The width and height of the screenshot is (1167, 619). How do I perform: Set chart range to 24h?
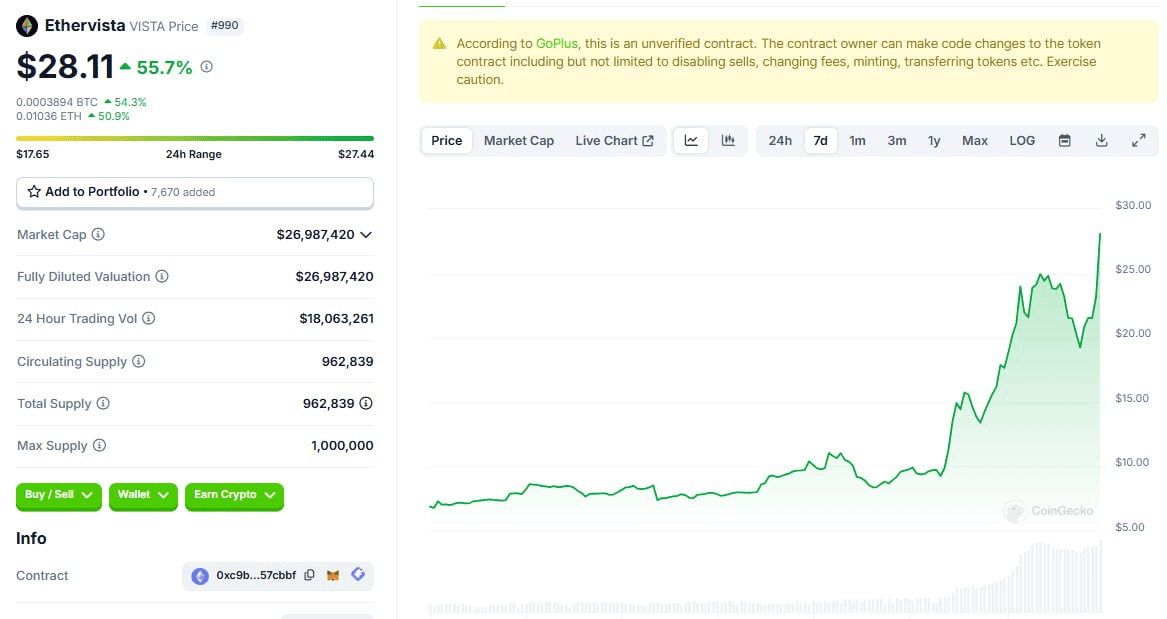[x=780, y=141]
